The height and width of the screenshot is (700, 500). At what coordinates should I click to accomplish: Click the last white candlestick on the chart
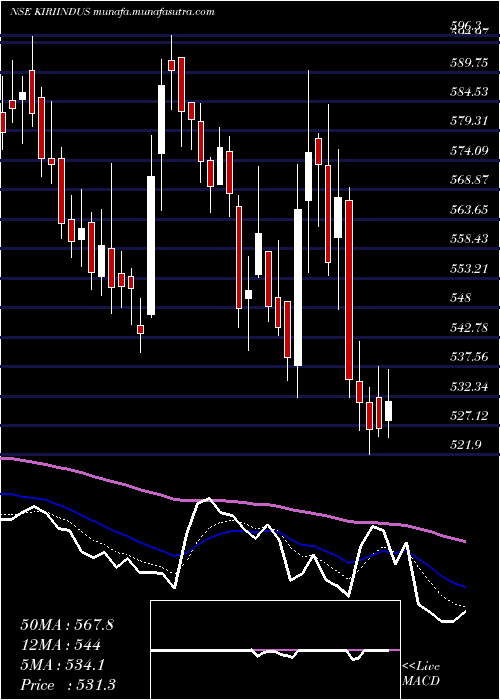388,411
